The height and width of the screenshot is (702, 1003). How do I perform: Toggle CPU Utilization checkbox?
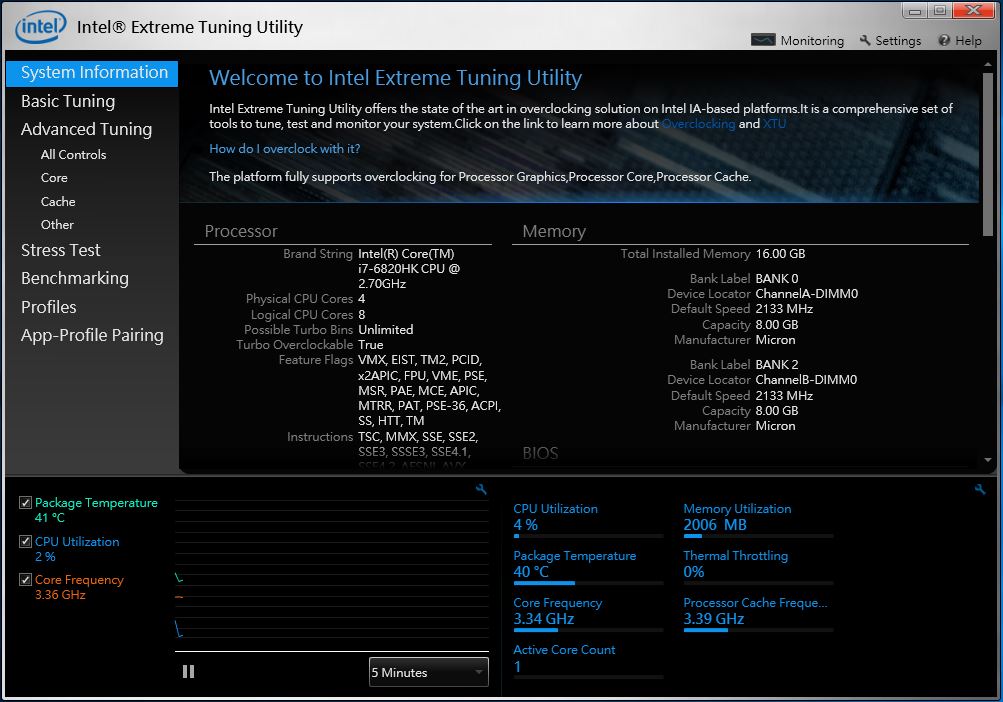tap(25, 541)
